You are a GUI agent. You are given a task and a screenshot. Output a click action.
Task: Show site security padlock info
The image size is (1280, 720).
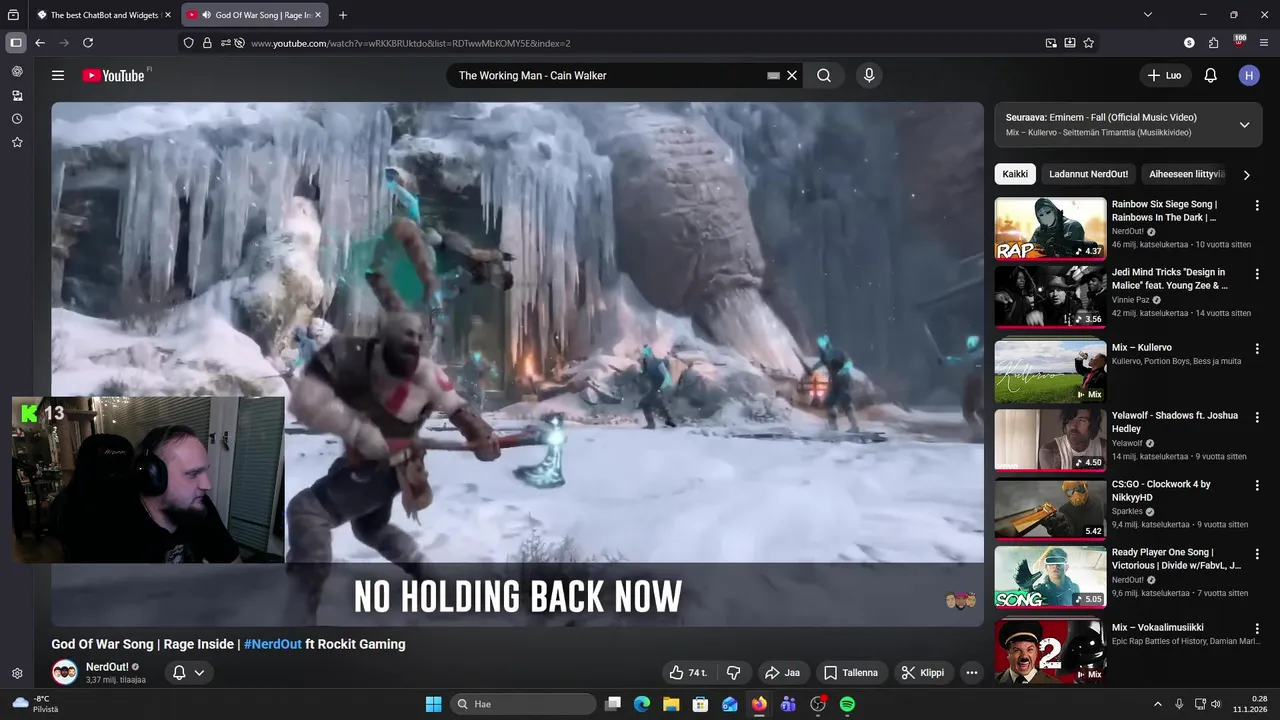(x=207, y=43)
